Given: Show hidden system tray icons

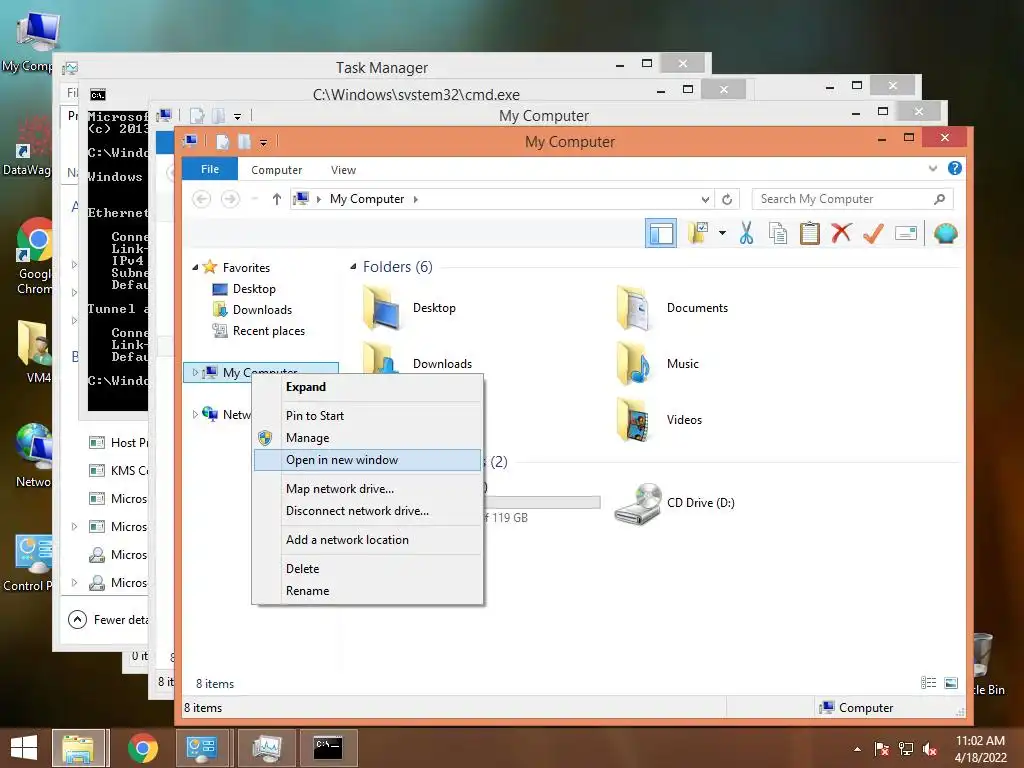Looking at the screenshot, I should 857,749.
